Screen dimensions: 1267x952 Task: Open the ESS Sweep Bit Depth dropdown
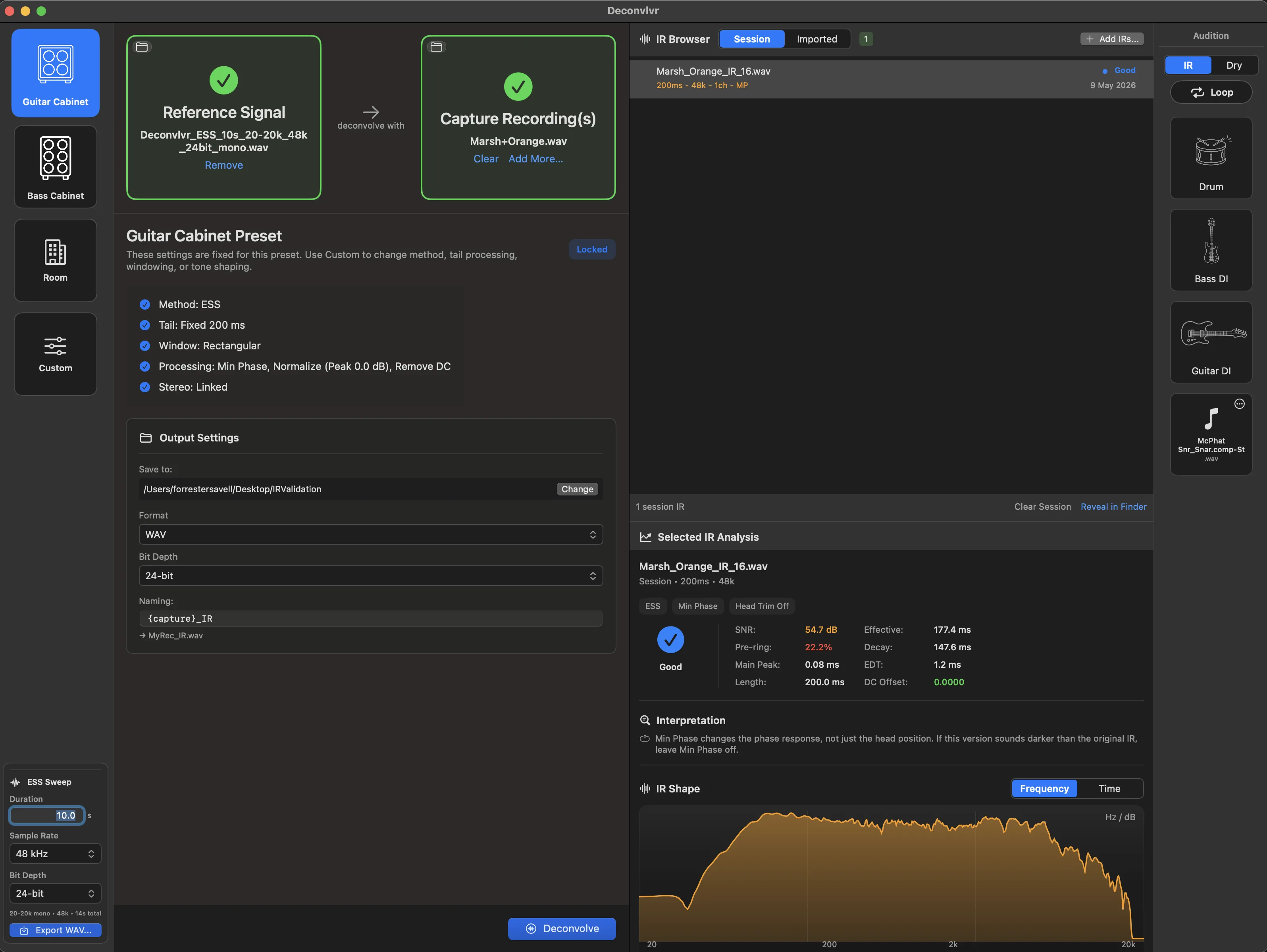pos(56,893)
